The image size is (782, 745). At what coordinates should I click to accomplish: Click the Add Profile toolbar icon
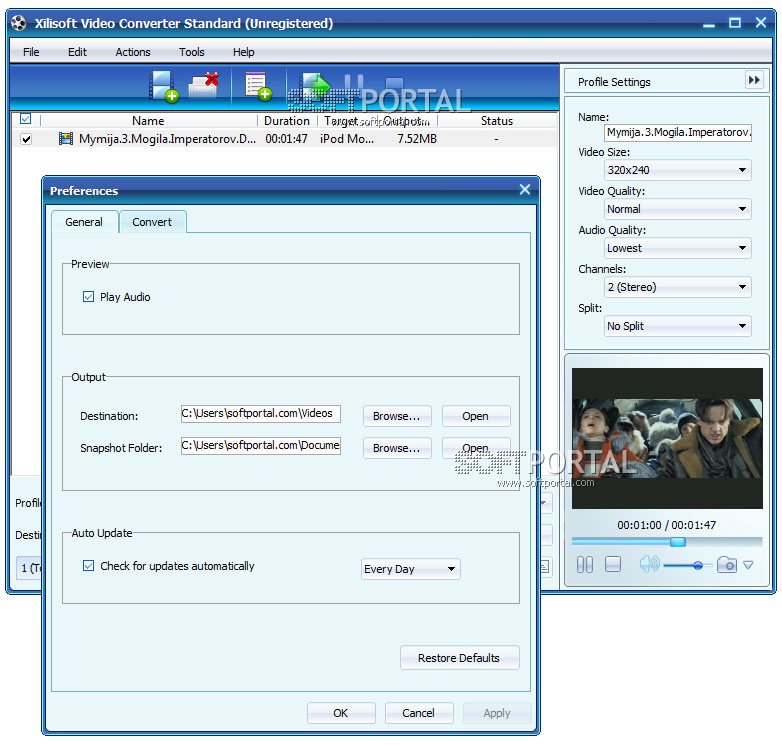point(257,86)
